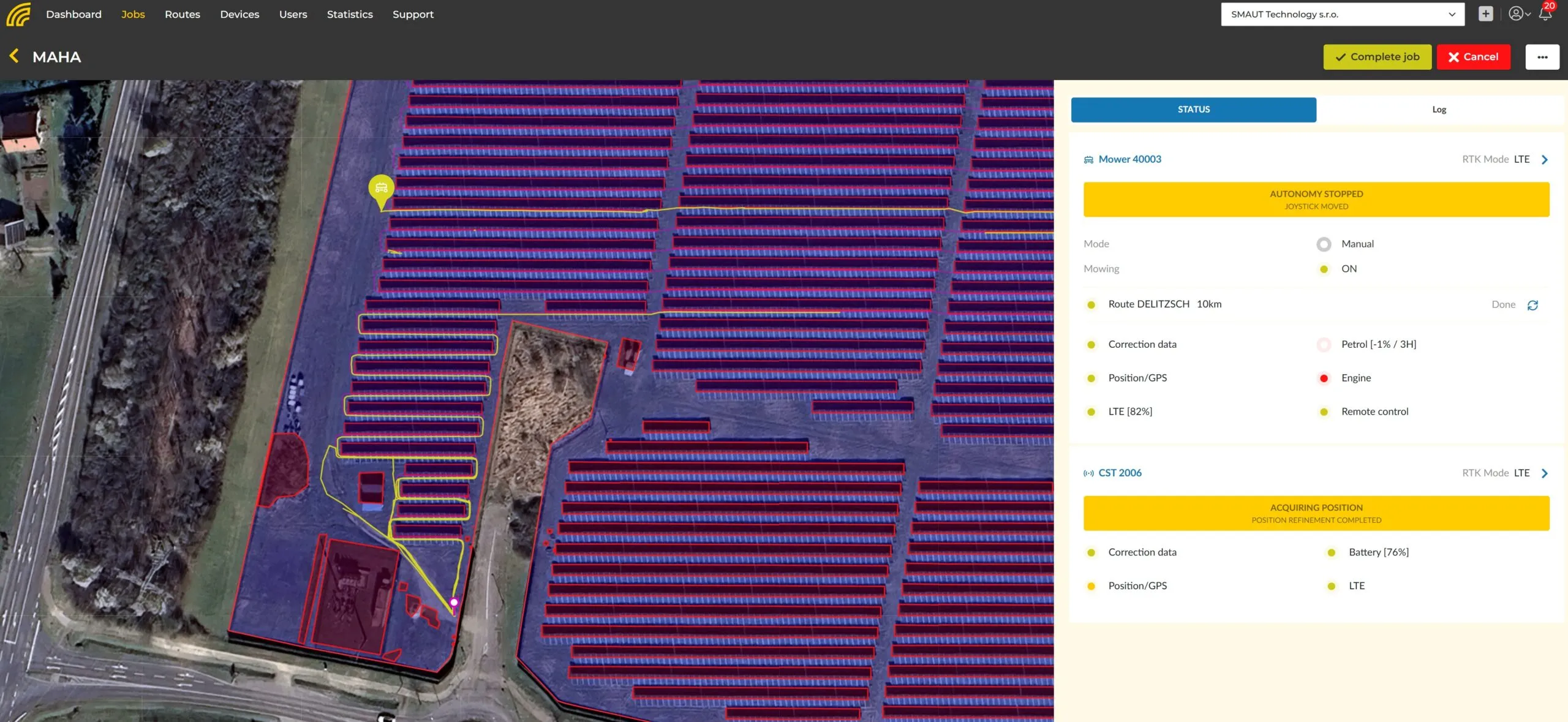Refresh the DELITZSCH route status
This screenshot has height=722, width=1568.
(x=1532, y=305)
